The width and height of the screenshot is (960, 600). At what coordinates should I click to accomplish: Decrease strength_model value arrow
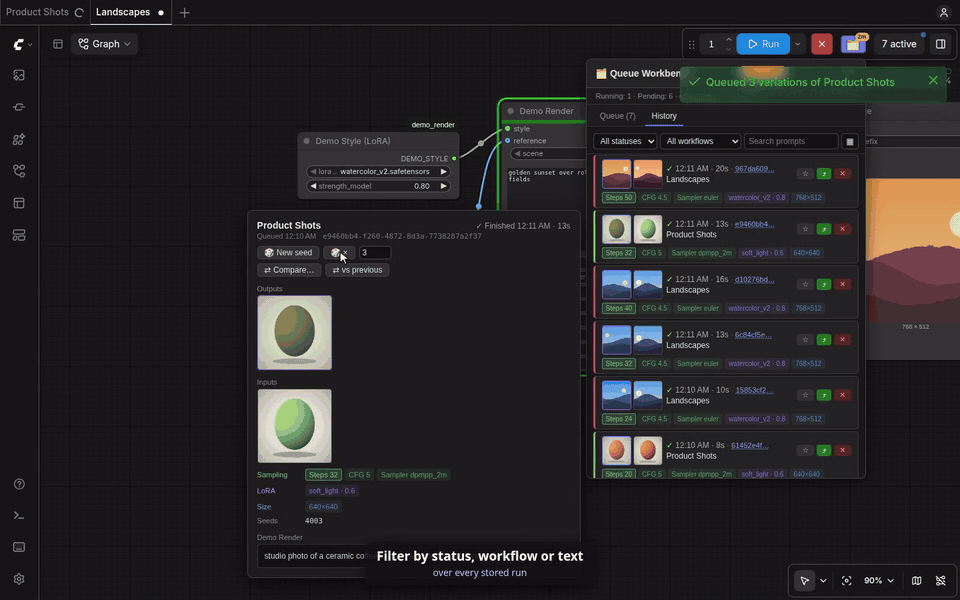313,186
